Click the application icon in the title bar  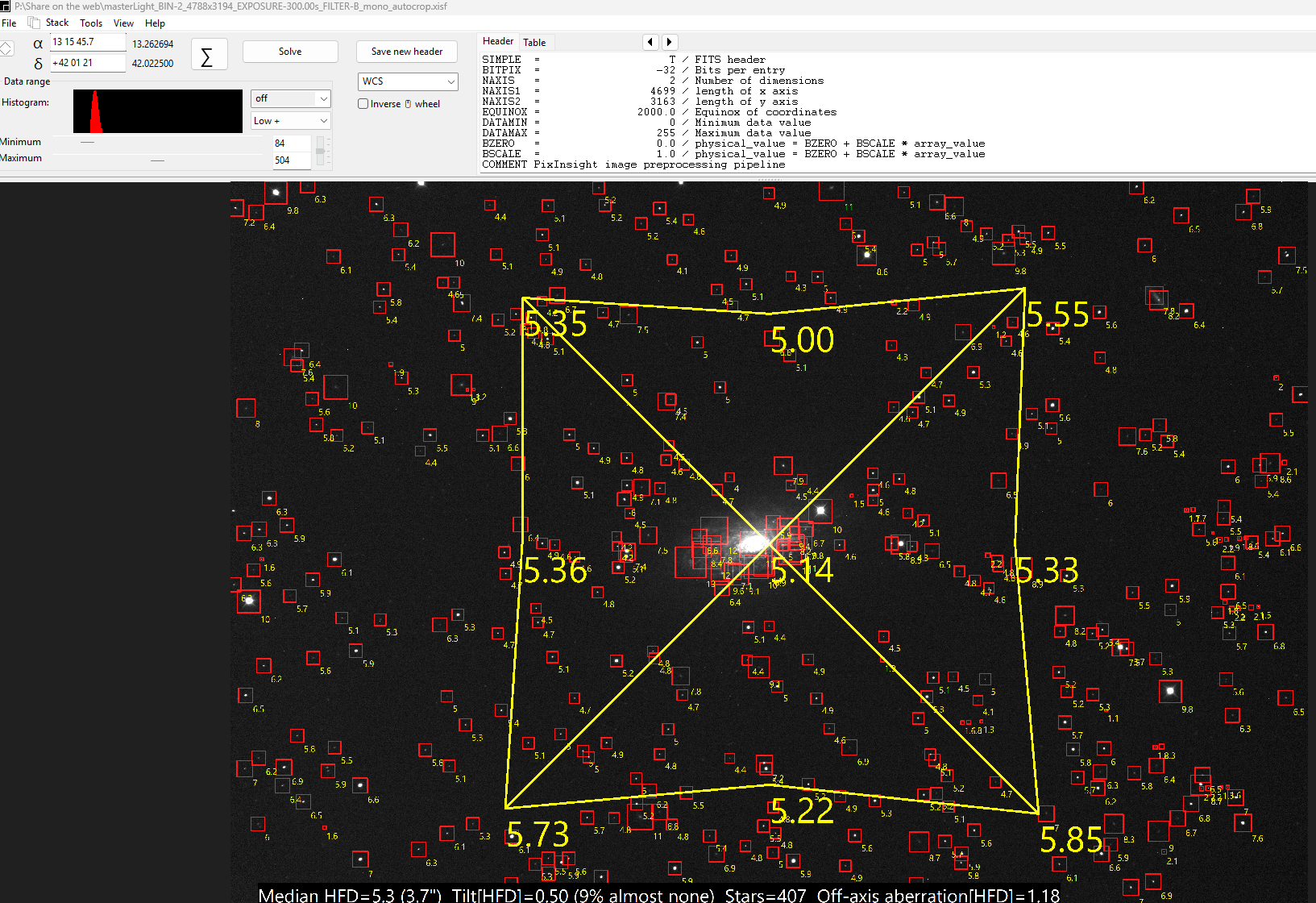click(x=6, y=6)
